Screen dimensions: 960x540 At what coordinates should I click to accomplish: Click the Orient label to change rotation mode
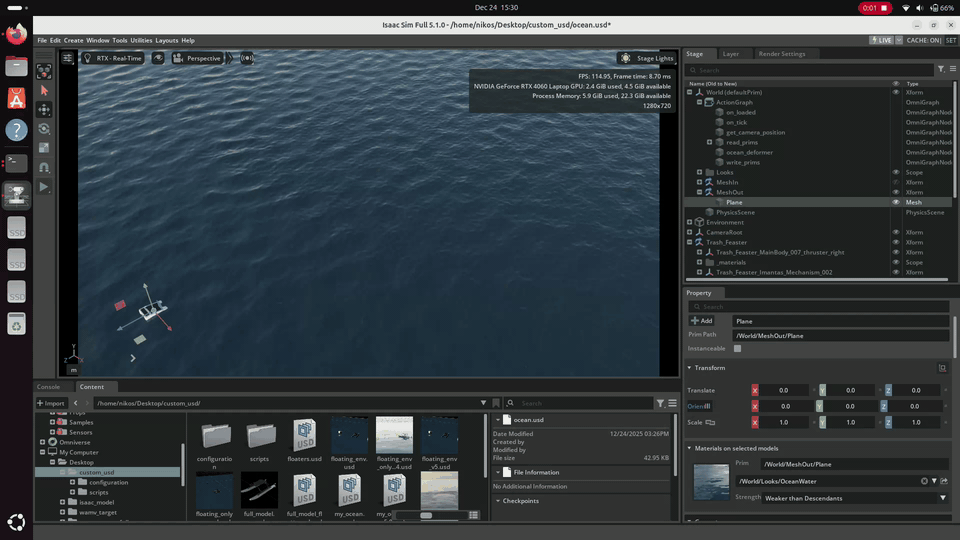point(699,407)
